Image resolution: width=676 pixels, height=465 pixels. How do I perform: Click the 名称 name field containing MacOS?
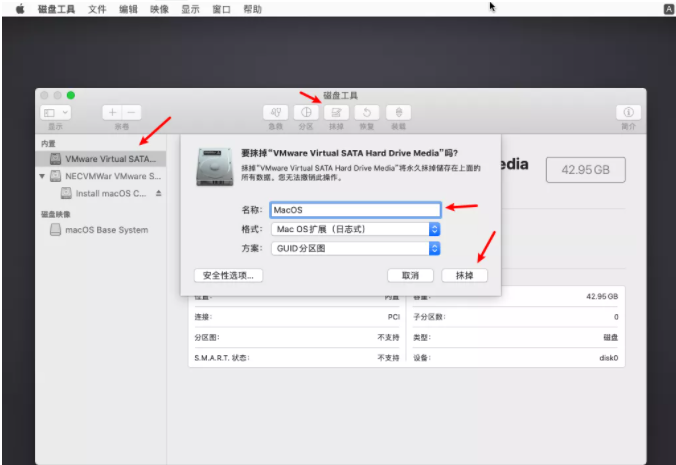[x=355, y=210]
